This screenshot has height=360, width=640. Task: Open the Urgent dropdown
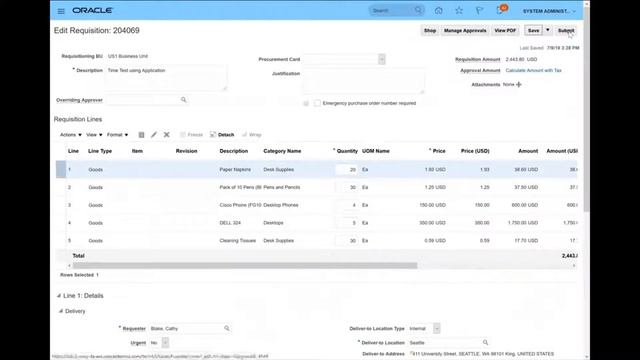pyautogui.click(x=165, y=343)
